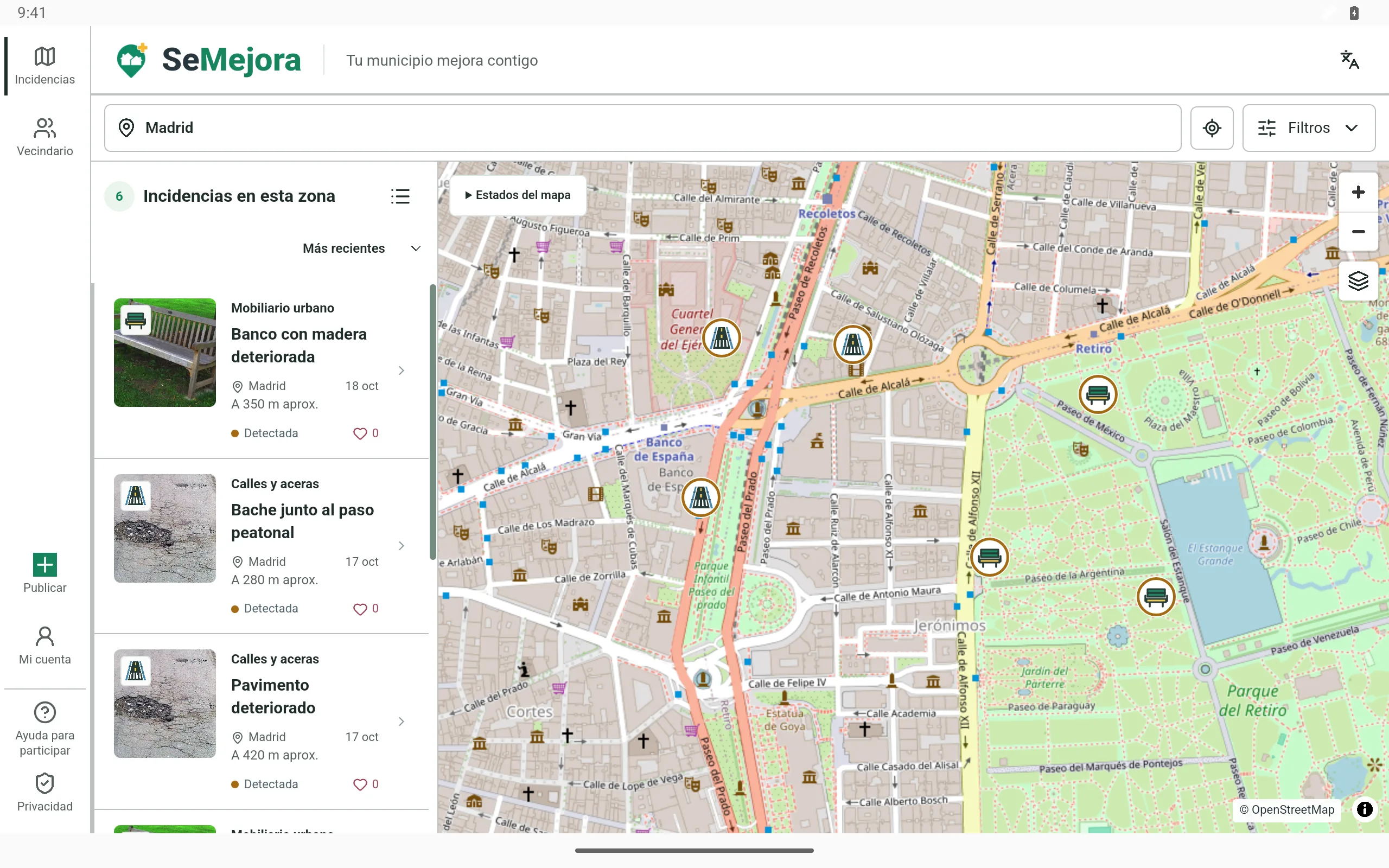
Task: Click the Mobiliario urbano category label
Action: click(x=282, y=308)
